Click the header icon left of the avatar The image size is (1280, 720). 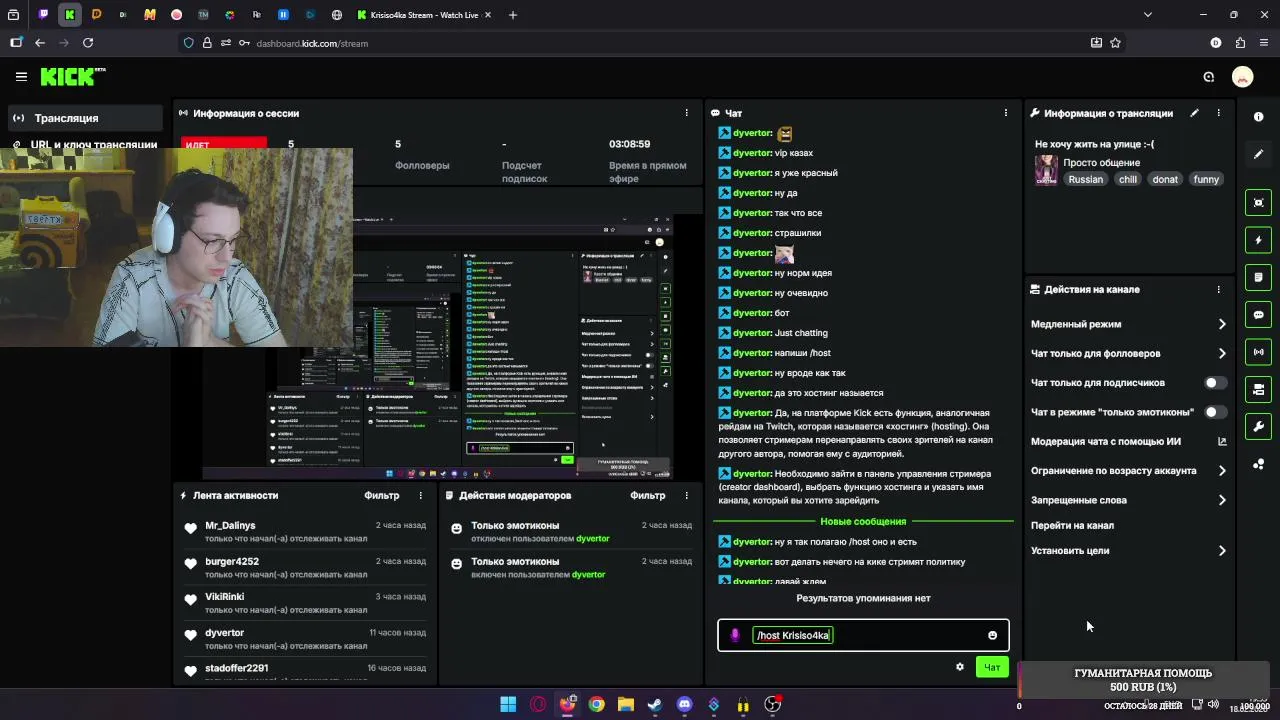(x=1209, y=77)
